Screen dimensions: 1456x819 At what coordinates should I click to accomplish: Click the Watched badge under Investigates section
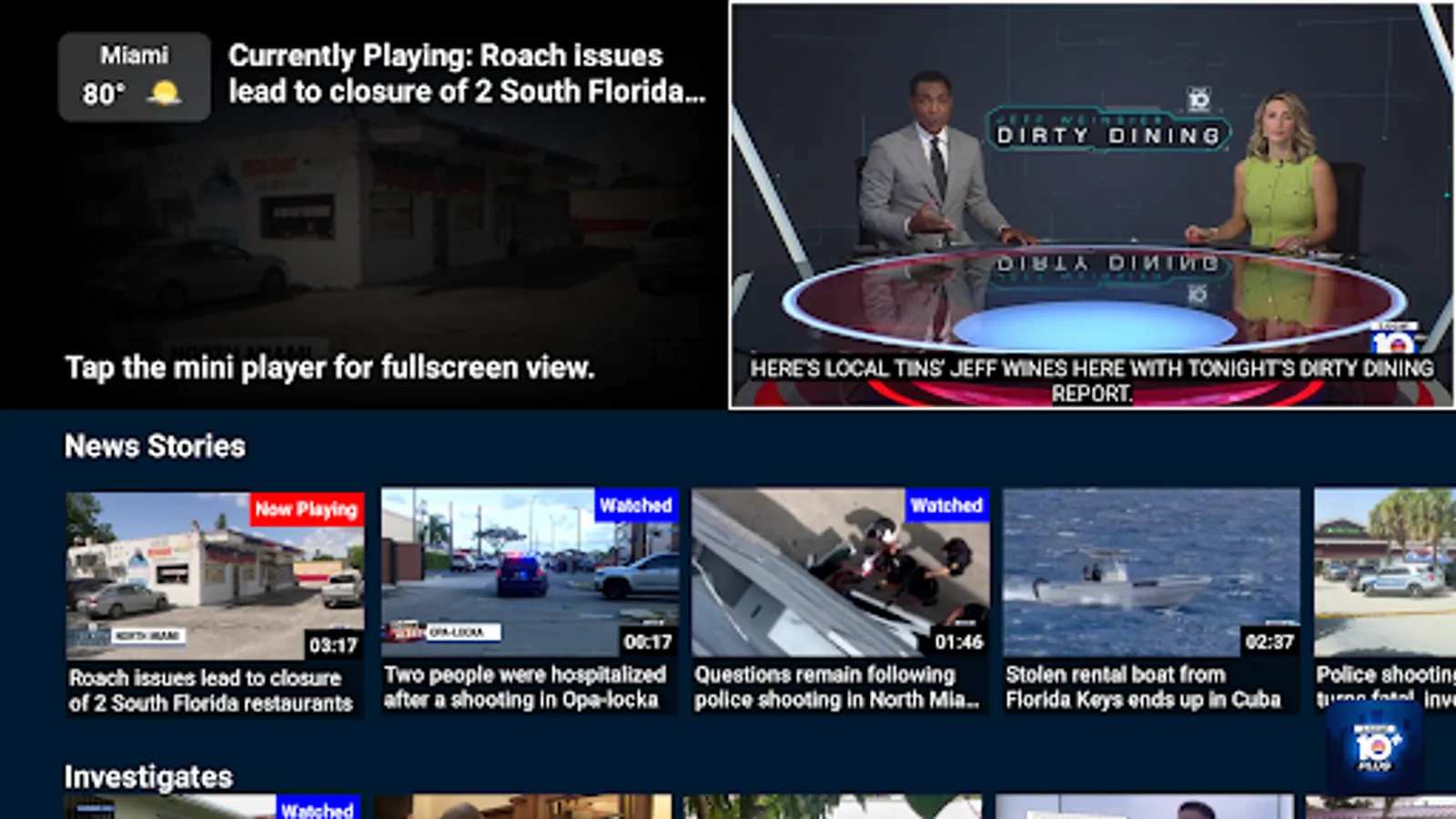[316, 808]
